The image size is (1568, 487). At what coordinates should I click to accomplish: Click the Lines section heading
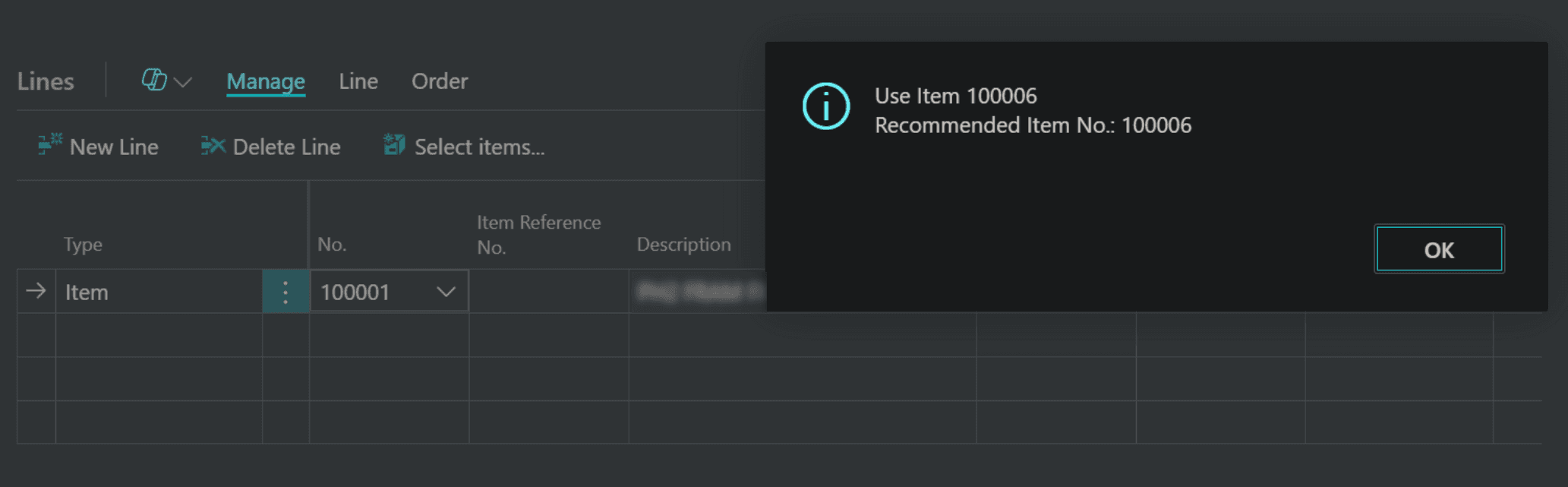46,81
